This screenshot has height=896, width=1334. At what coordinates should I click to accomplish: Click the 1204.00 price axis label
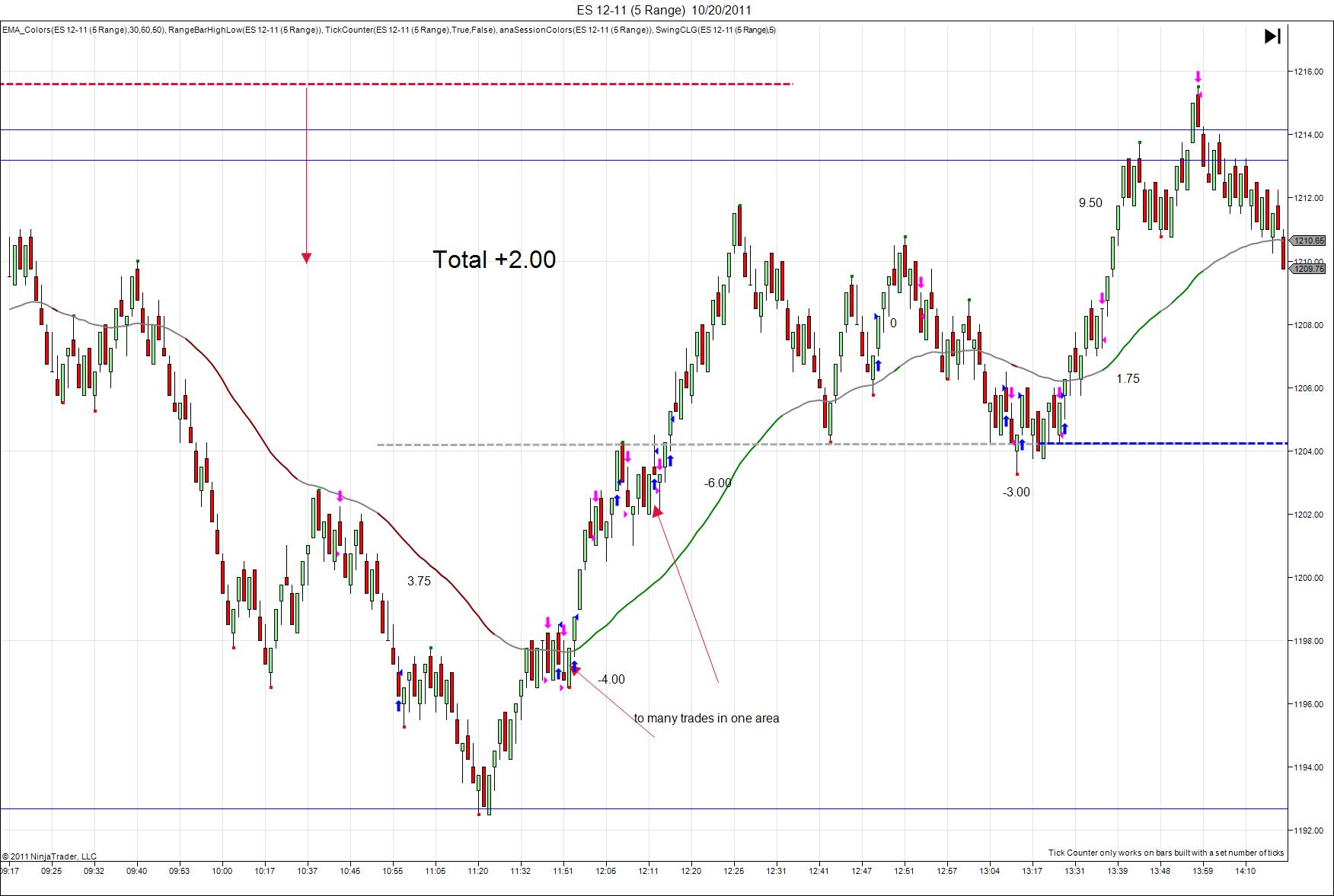tap(1307, 451)
